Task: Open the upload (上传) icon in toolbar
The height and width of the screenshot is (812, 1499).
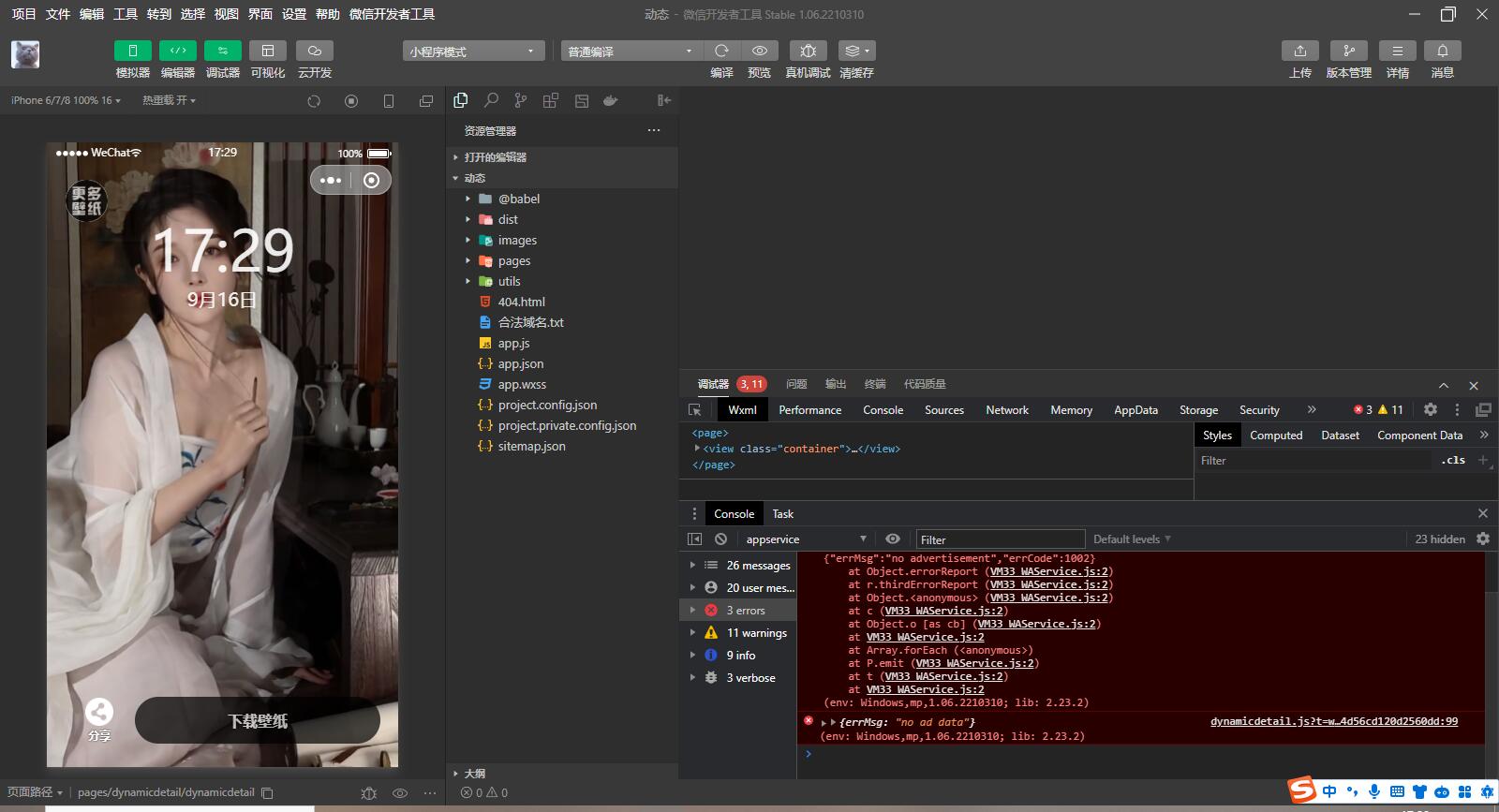Action: click(1299, 51)
